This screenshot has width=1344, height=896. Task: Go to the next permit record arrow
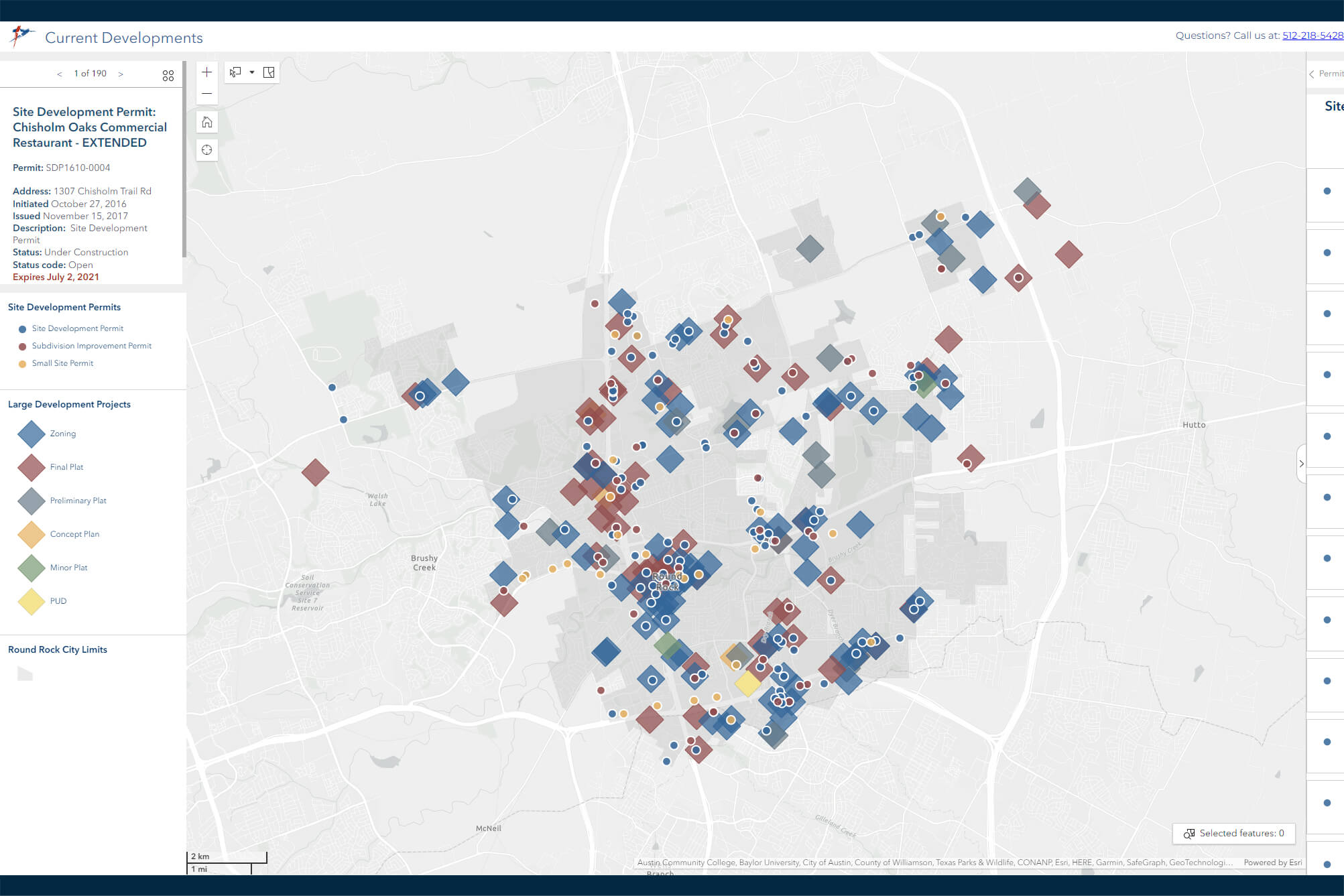tap(121, 74)
